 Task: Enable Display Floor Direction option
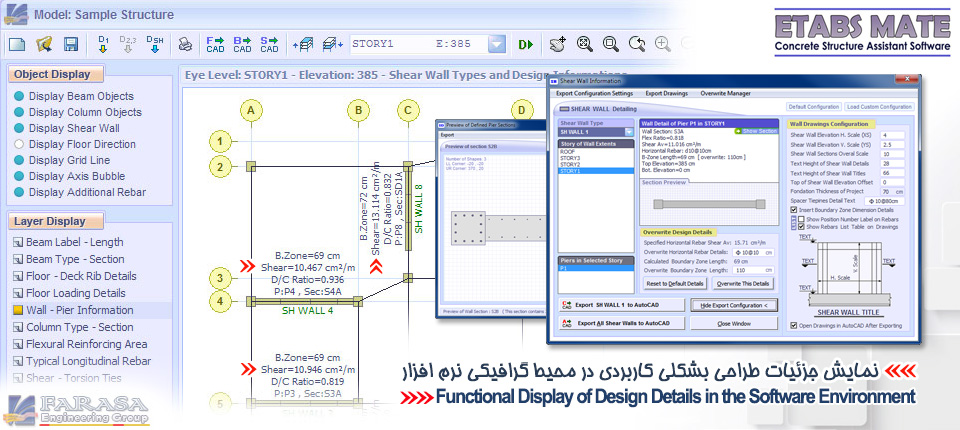[x=19, y=144]
